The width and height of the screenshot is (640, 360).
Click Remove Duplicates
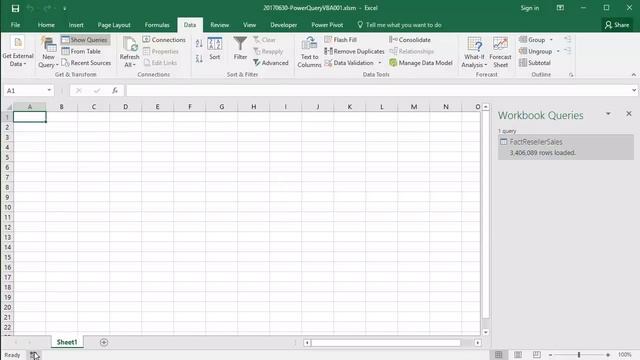[x=354, y=51]
